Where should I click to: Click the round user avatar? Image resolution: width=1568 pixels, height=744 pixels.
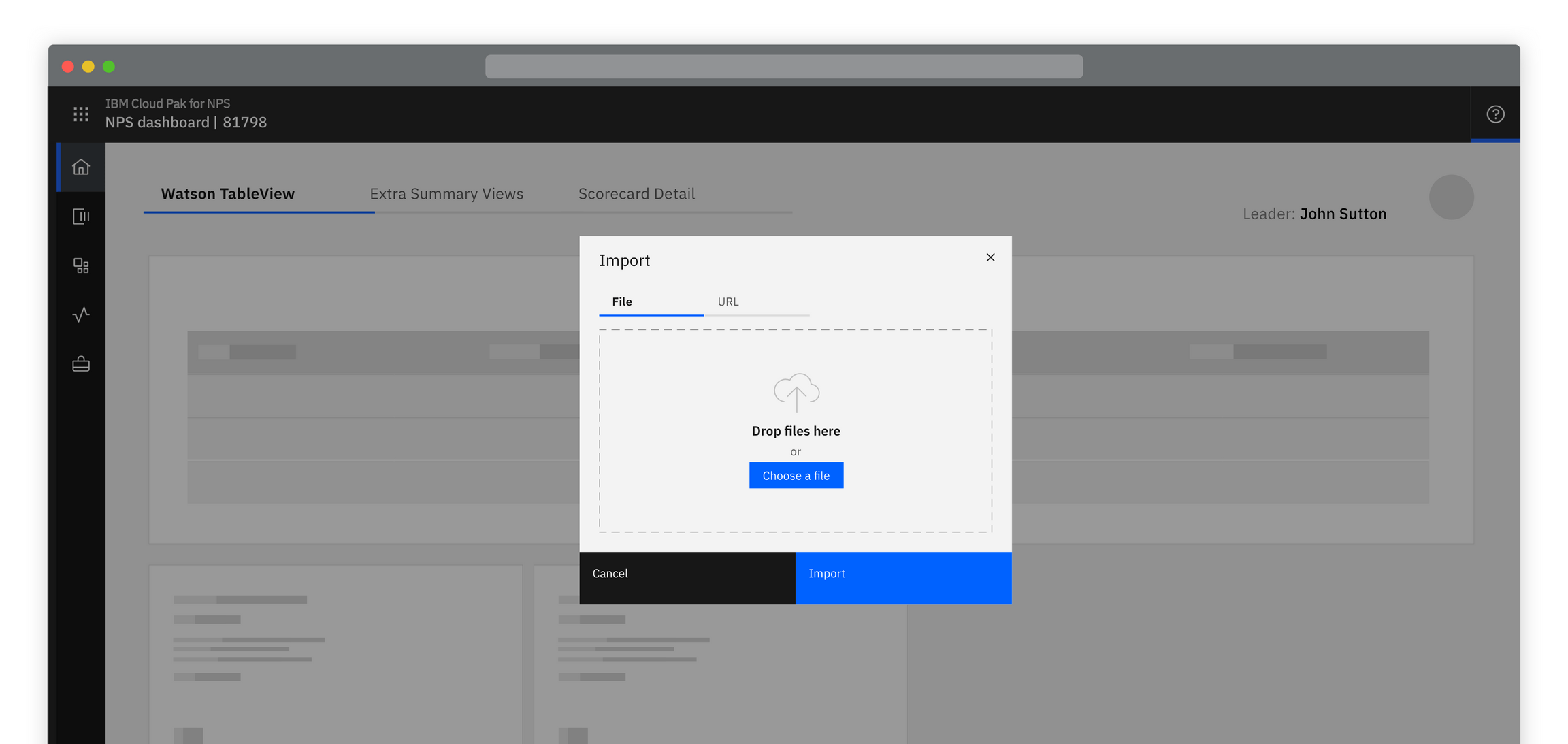tap(1451, 197)
